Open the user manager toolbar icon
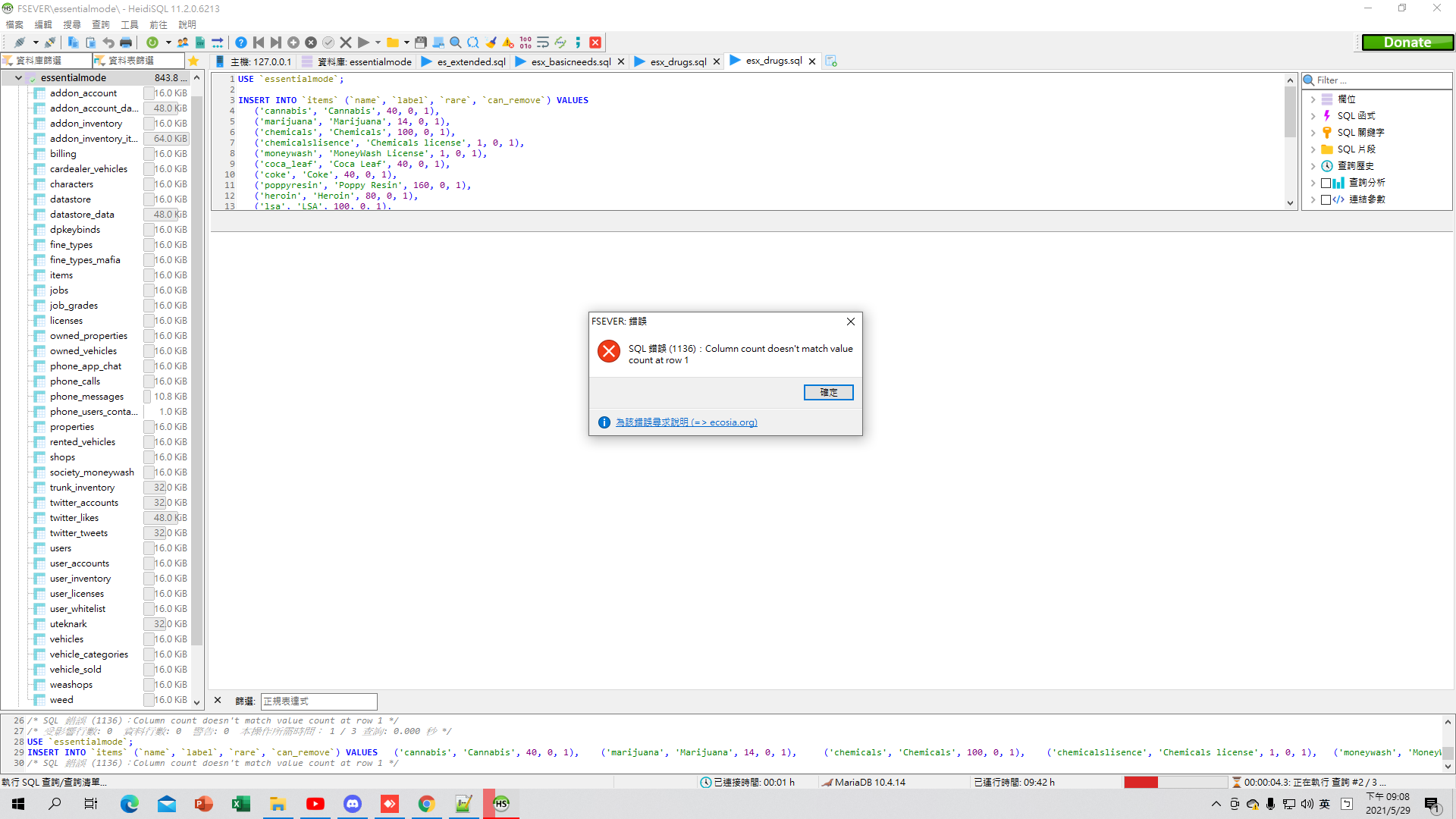This screenshot has width=1456, height=819. (183, 42)
